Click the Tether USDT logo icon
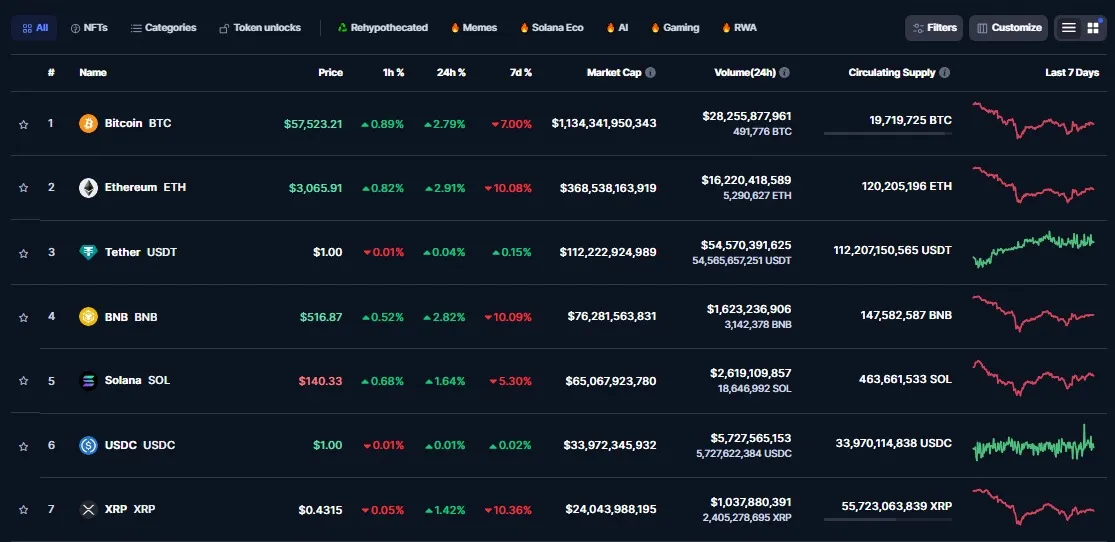Viewport: 1115px width, 542px height. (88, 252)
